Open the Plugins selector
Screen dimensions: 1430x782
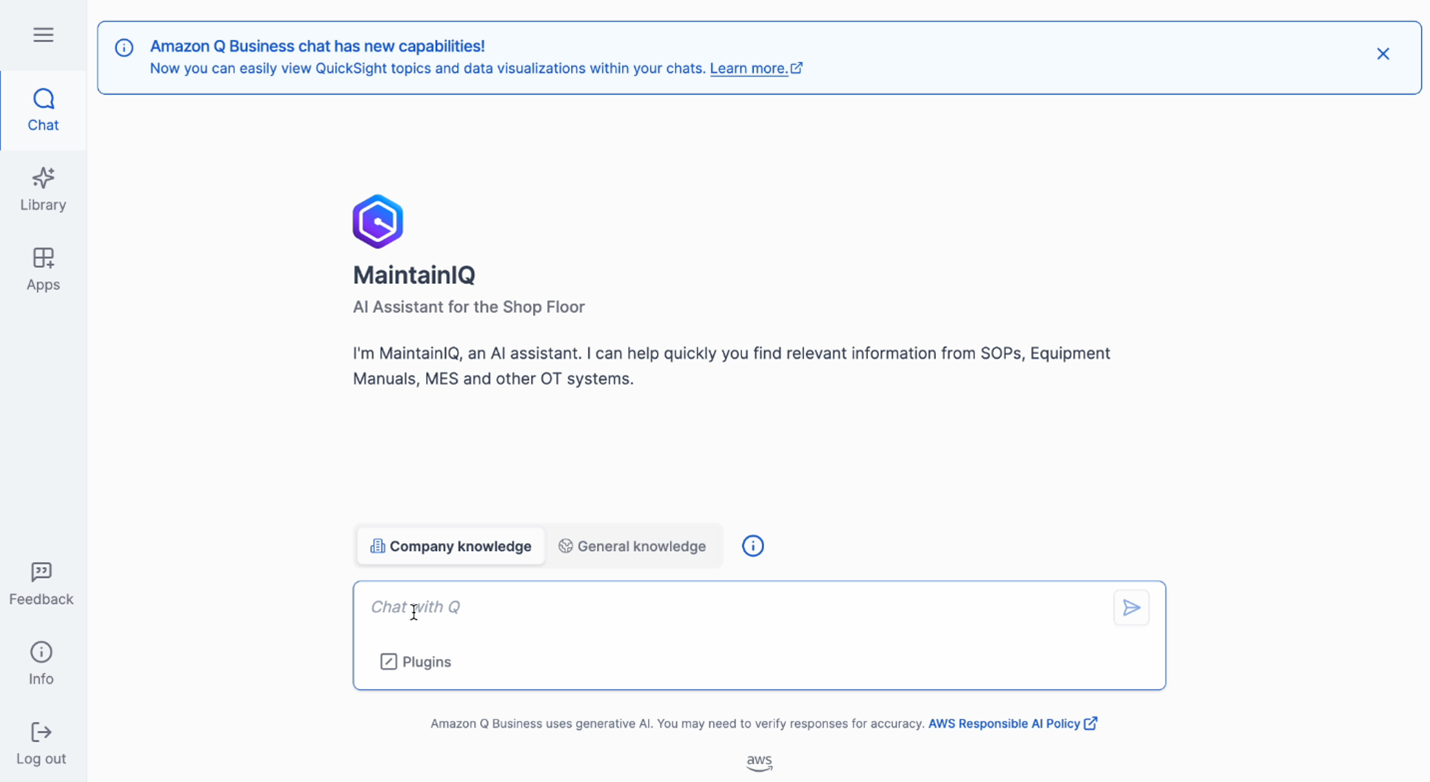tap(416, 662)
